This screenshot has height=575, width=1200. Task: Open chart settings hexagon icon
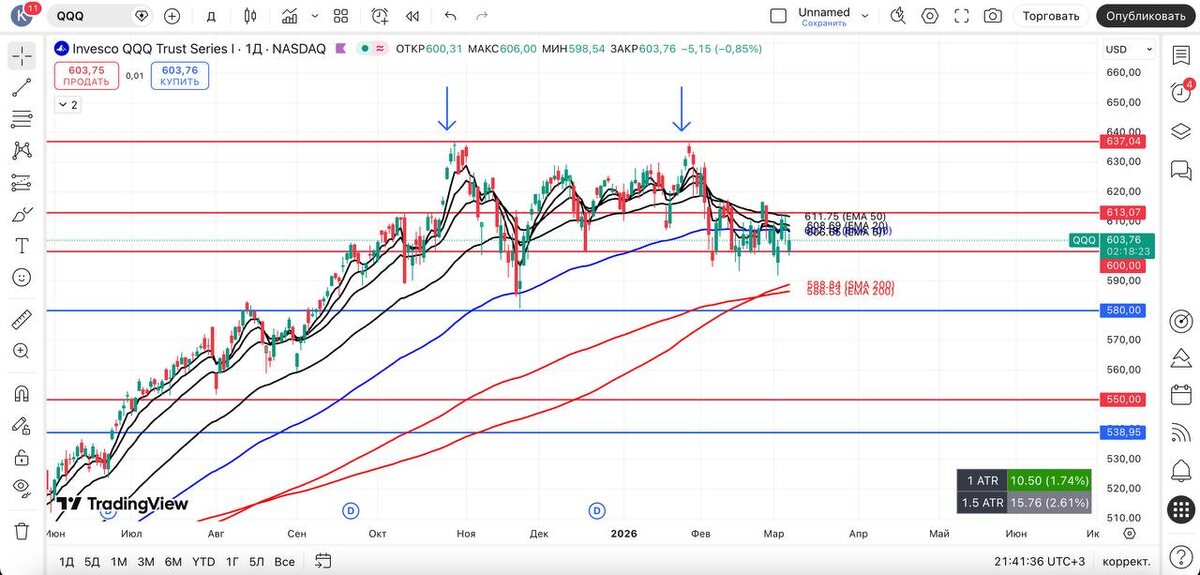(x=930, y=16)
